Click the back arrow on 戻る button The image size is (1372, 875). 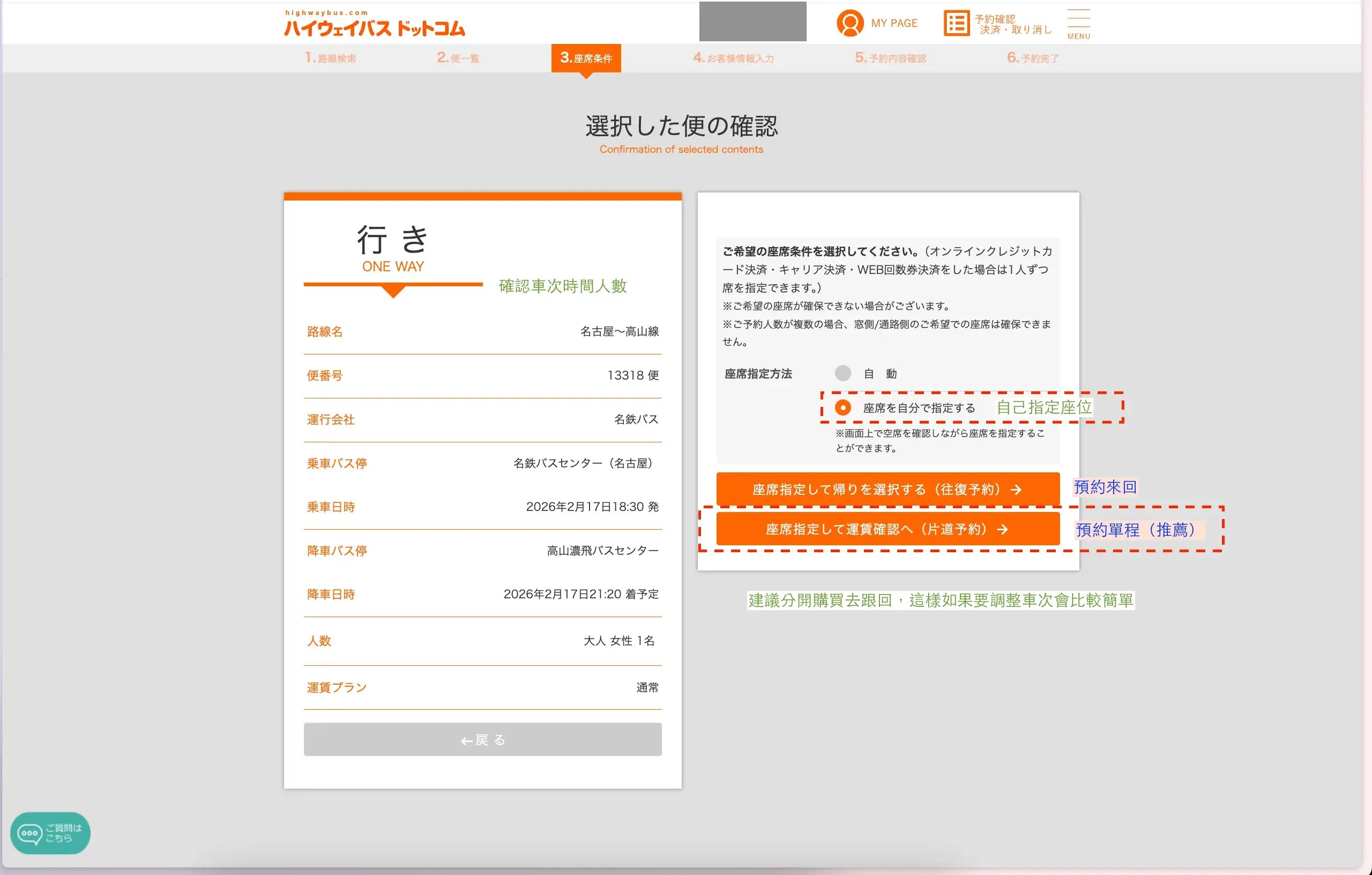466,740
